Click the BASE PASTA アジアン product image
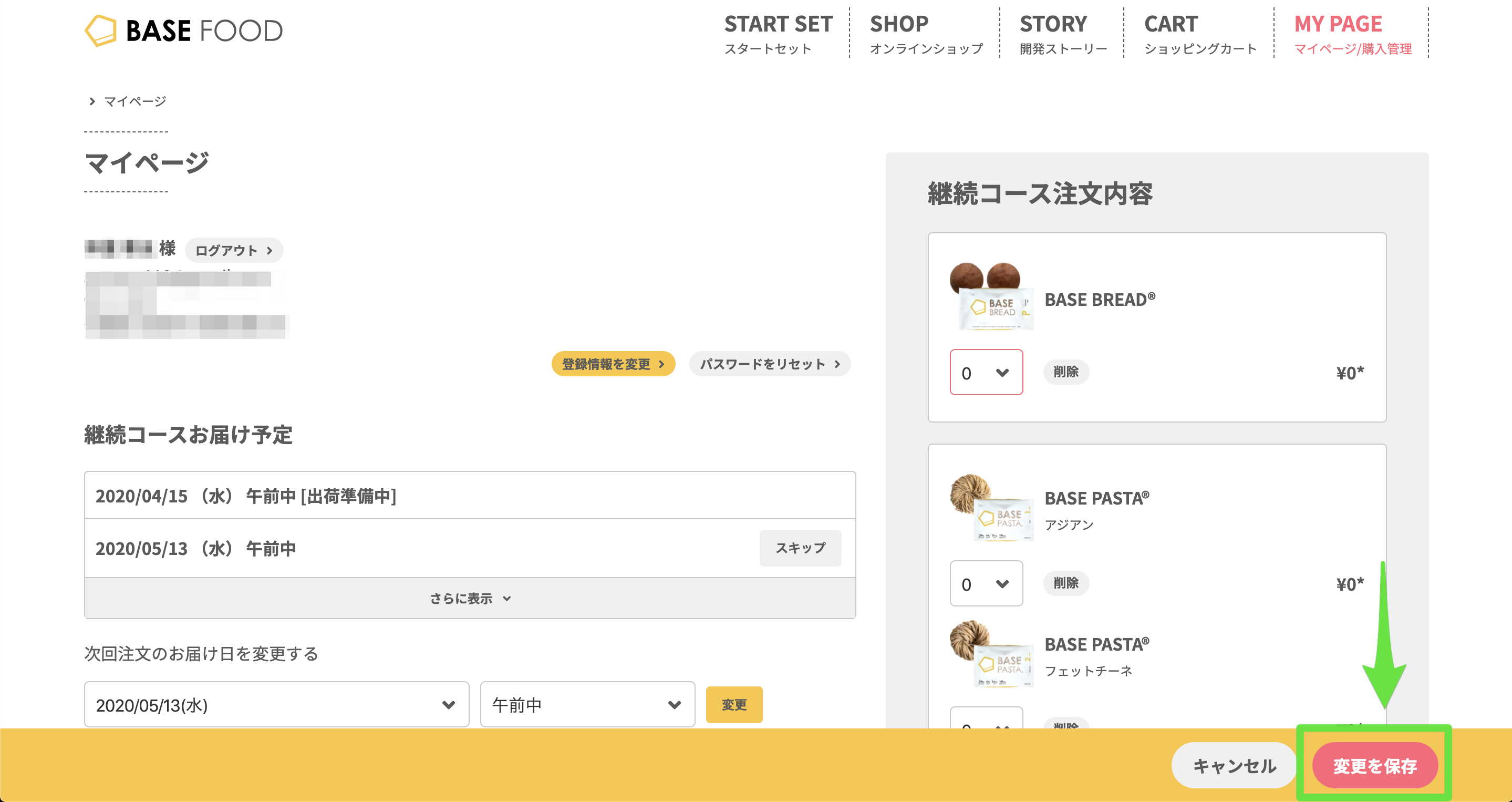 [x=992, y=508]
